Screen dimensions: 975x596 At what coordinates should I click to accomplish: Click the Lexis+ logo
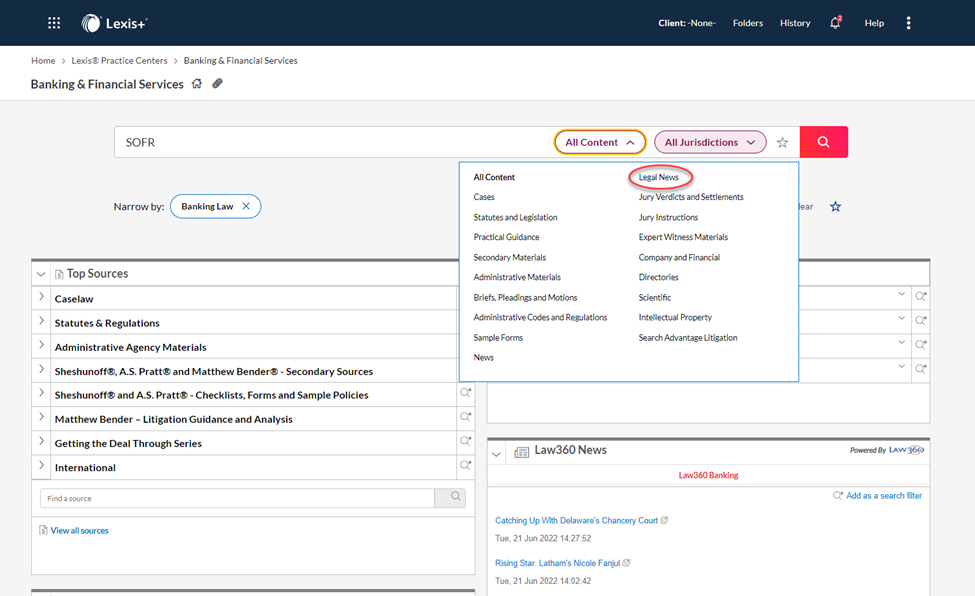click(114, 23)
